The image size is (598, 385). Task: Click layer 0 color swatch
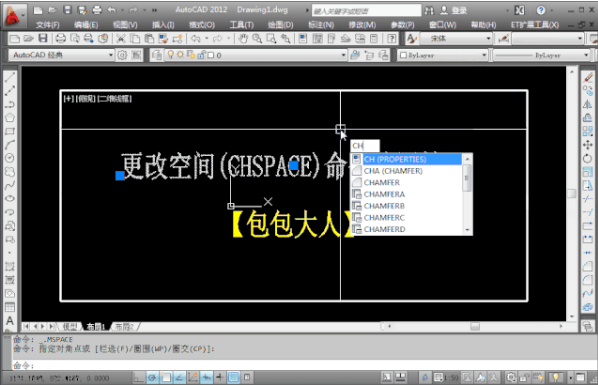211,55
